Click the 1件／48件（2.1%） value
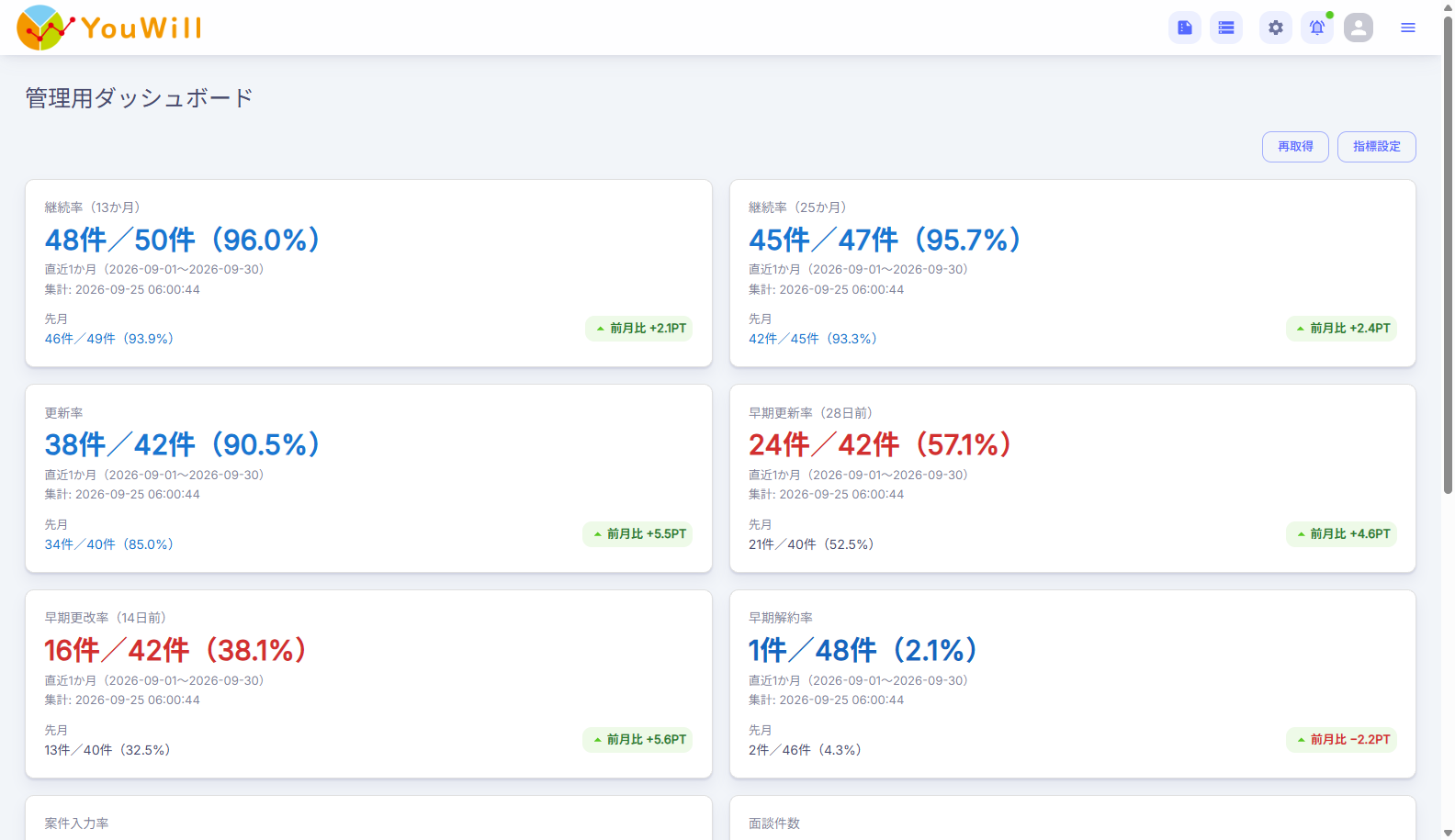 tap(863, 651)
